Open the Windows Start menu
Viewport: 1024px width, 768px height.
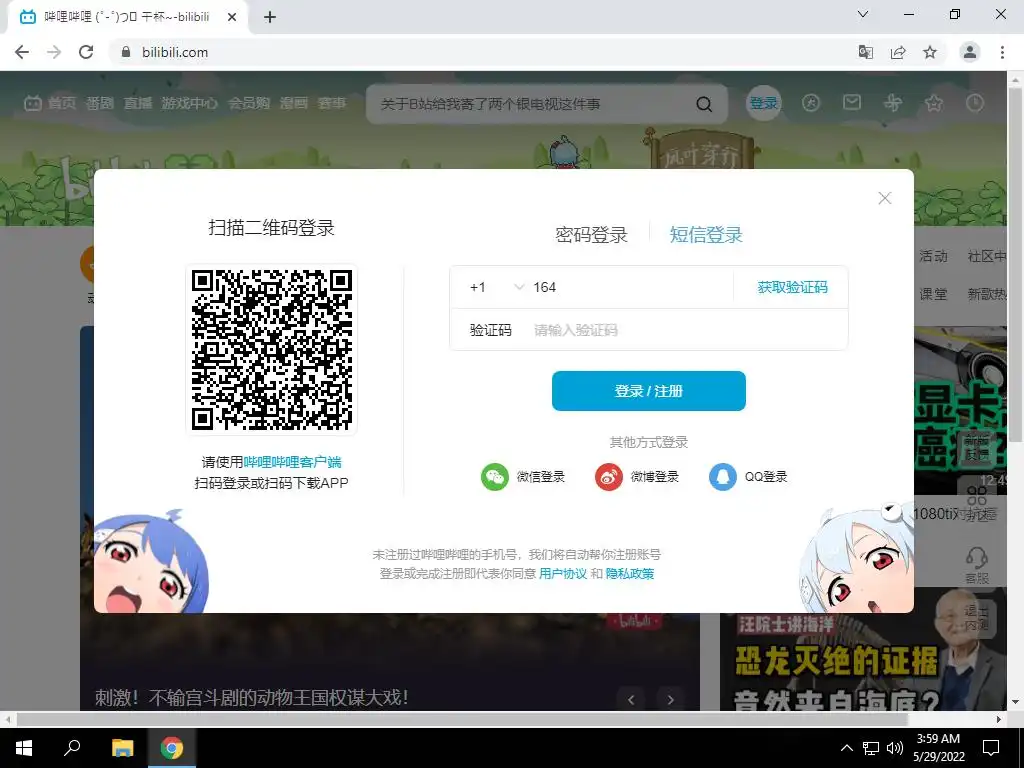24,748
